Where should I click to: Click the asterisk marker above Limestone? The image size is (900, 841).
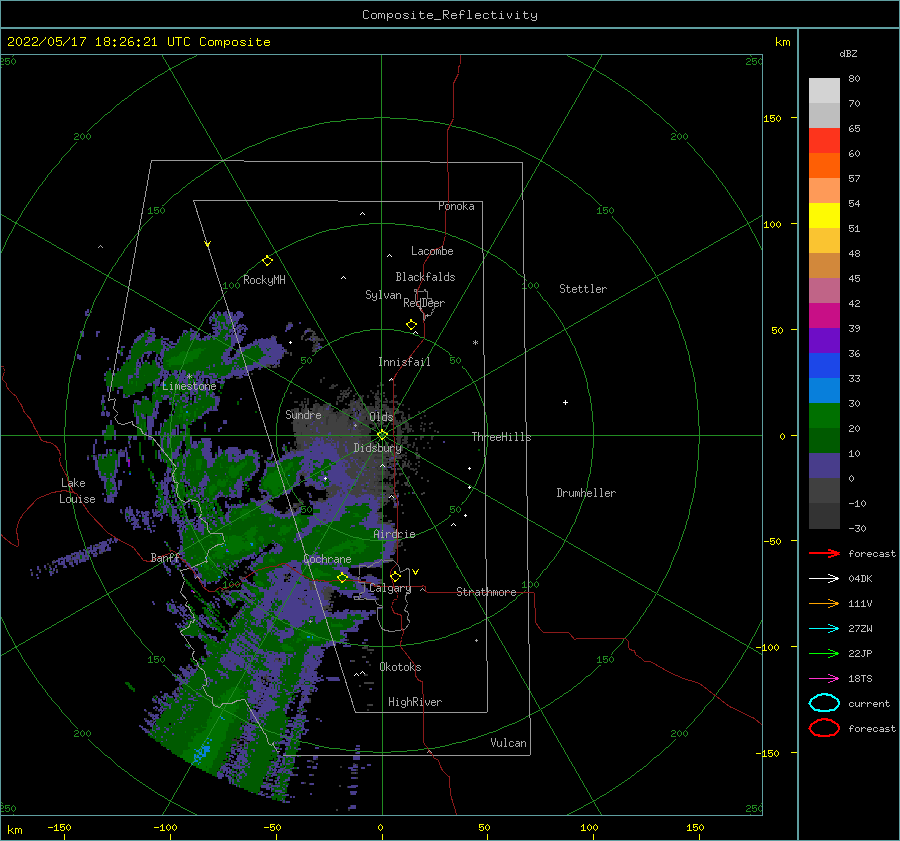click(x=189, y=377)
